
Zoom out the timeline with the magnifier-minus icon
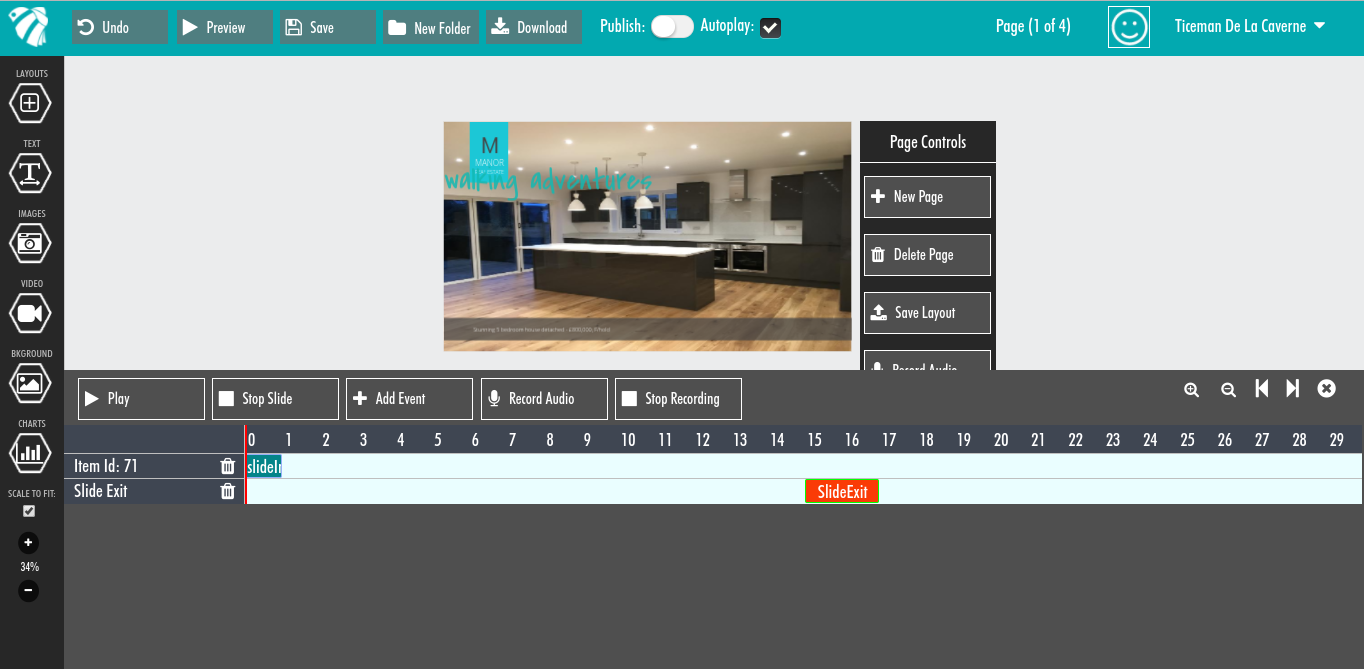coord(1228,390)
